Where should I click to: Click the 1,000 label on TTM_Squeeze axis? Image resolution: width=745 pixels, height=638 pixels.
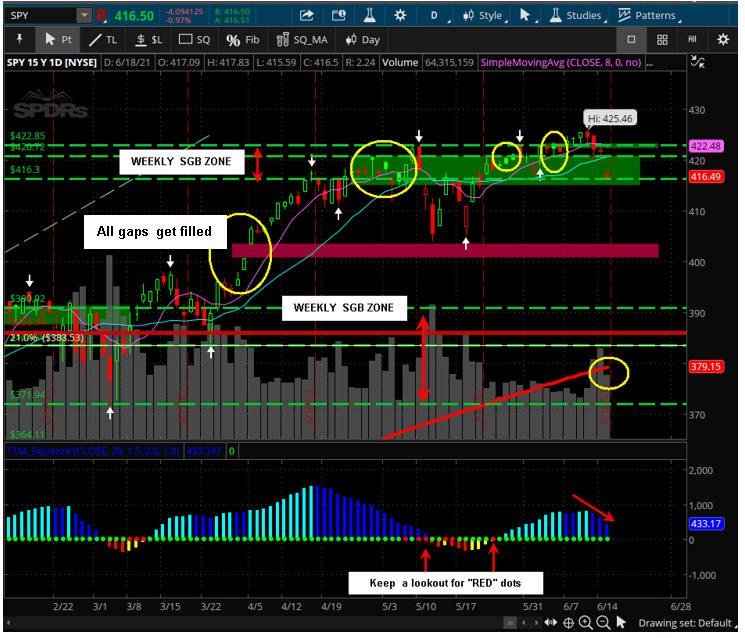pos(700,505)
